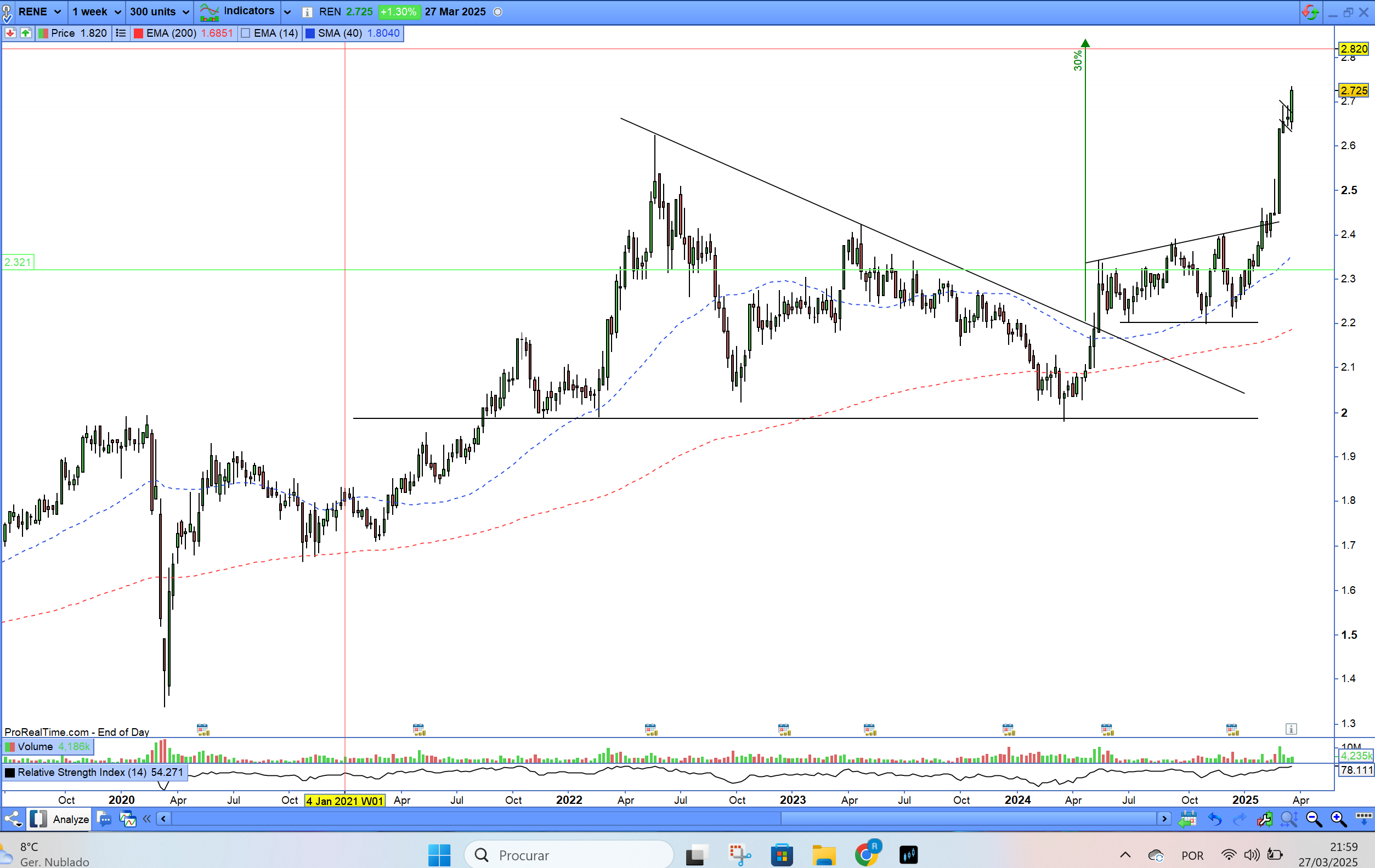Toggle SMA (40) blue visibility box

(310, 33)
